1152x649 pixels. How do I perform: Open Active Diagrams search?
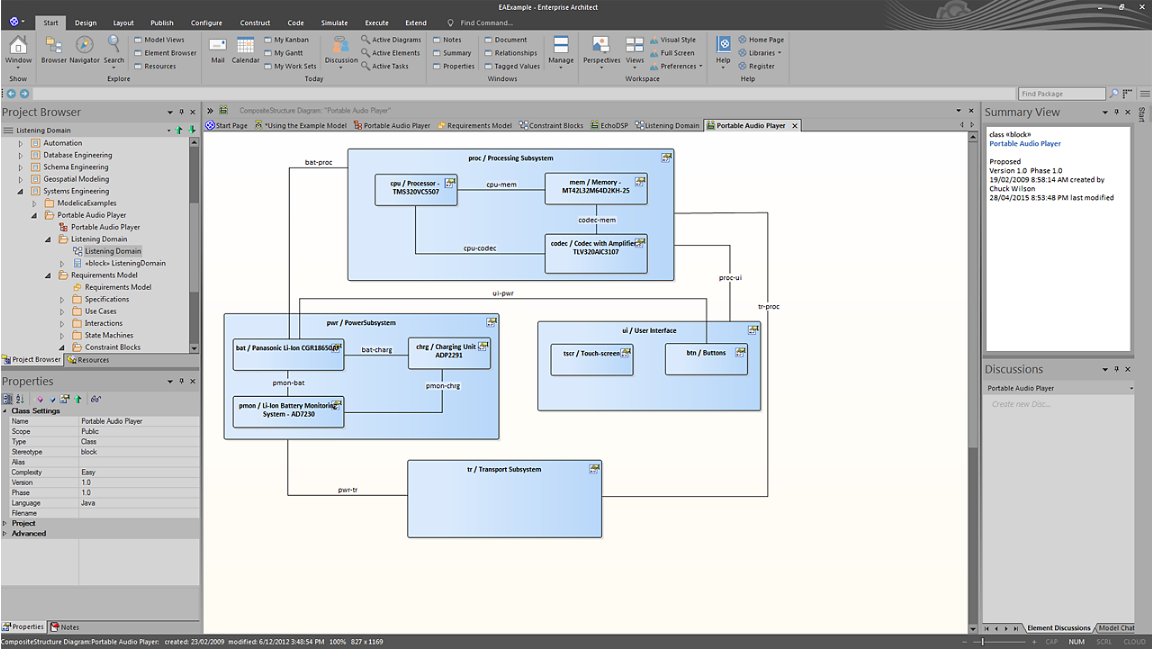[391, 40]
